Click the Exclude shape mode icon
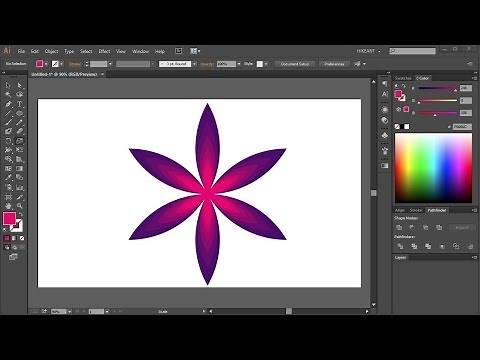Viewport: 480px width, 360px height. pos(439,228)
